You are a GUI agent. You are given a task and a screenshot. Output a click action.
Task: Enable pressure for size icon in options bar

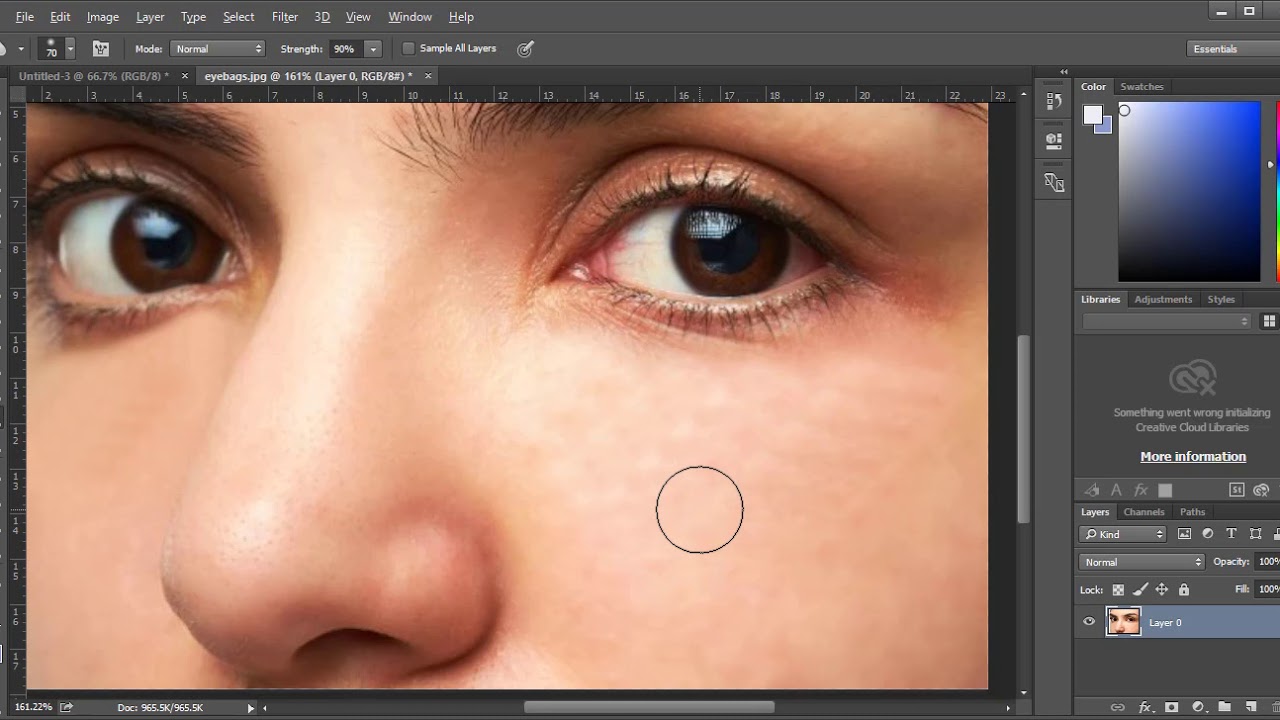click(525, 49)
